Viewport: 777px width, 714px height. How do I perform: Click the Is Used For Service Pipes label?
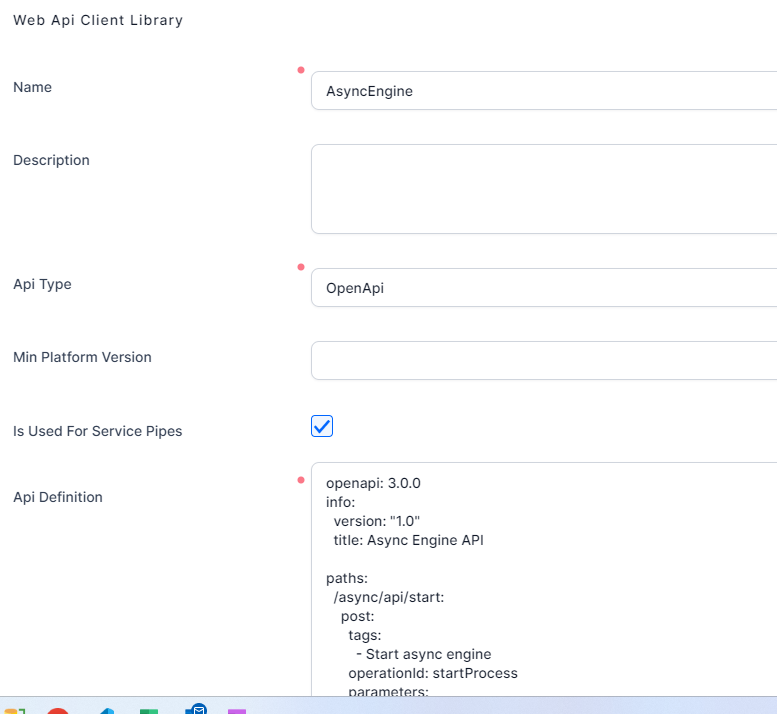97,432
